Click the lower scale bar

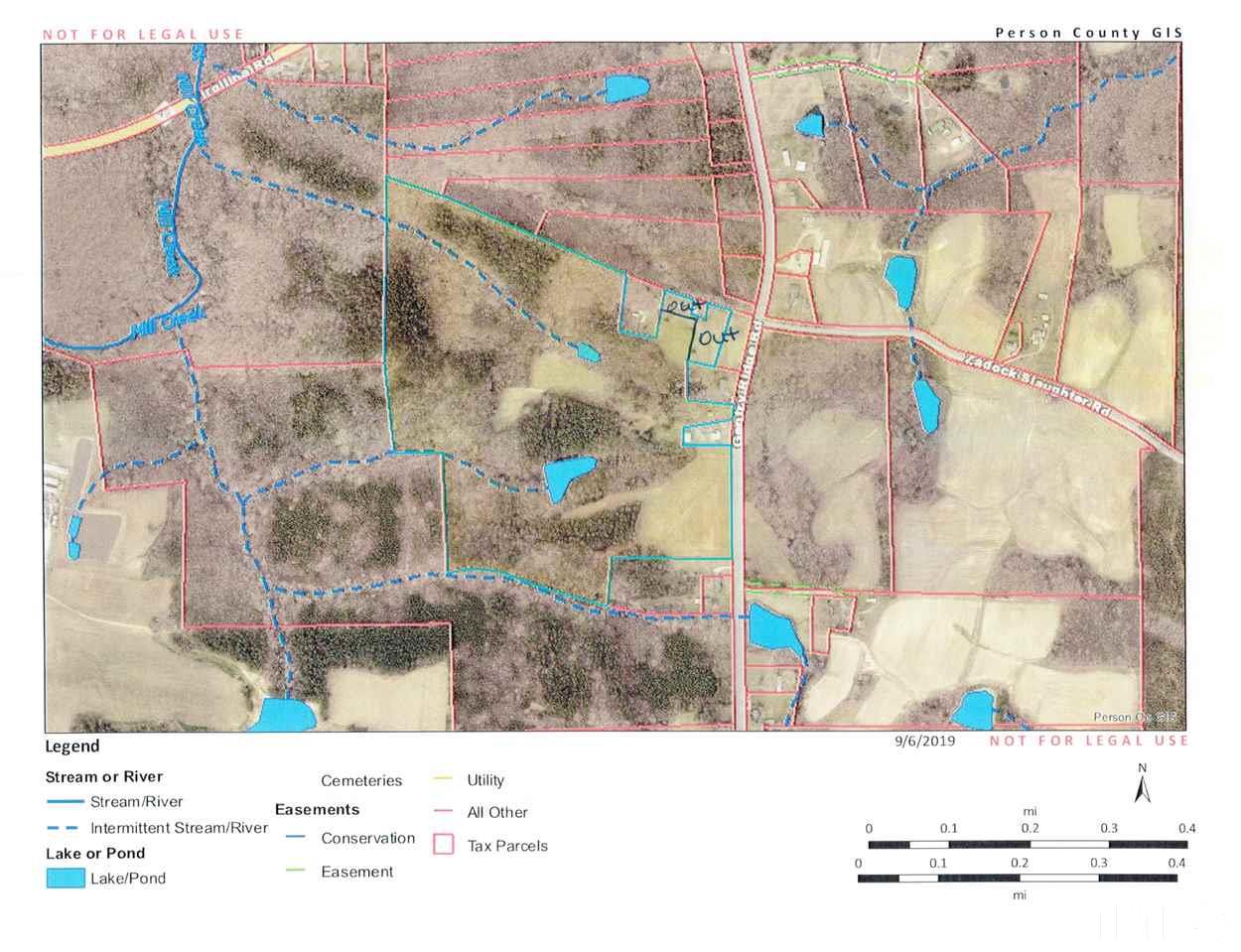tap(1018, 879)
